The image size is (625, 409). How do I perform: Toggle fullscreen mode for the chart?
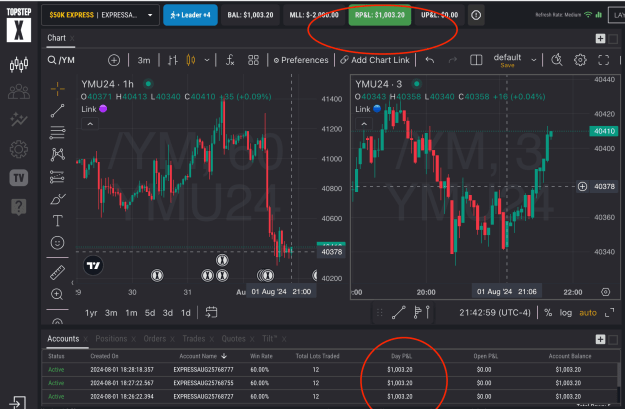tap(603, 60)
